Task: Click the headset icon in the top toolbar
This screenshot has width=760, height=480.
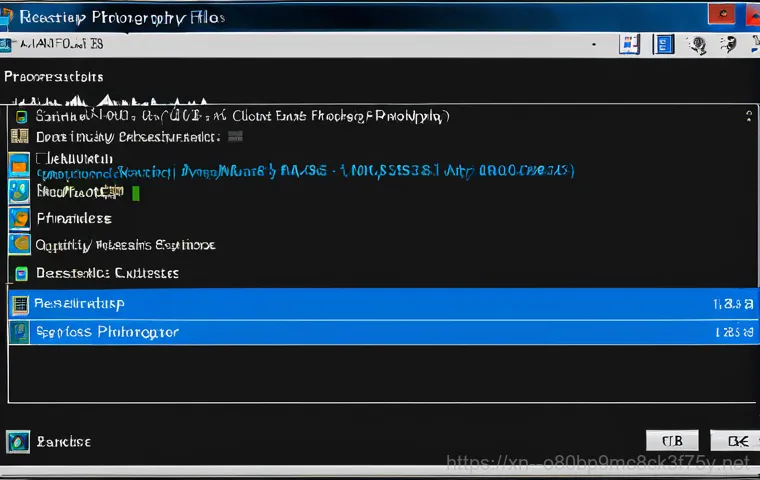Action: coord(698,45)
